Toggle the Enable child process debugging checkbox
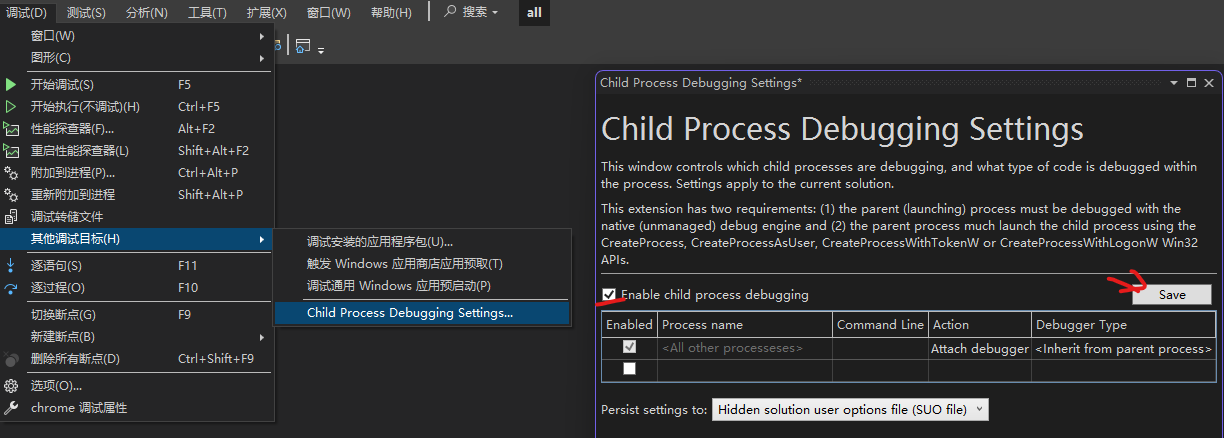The image size is (1224, 438). click(610, 295)
